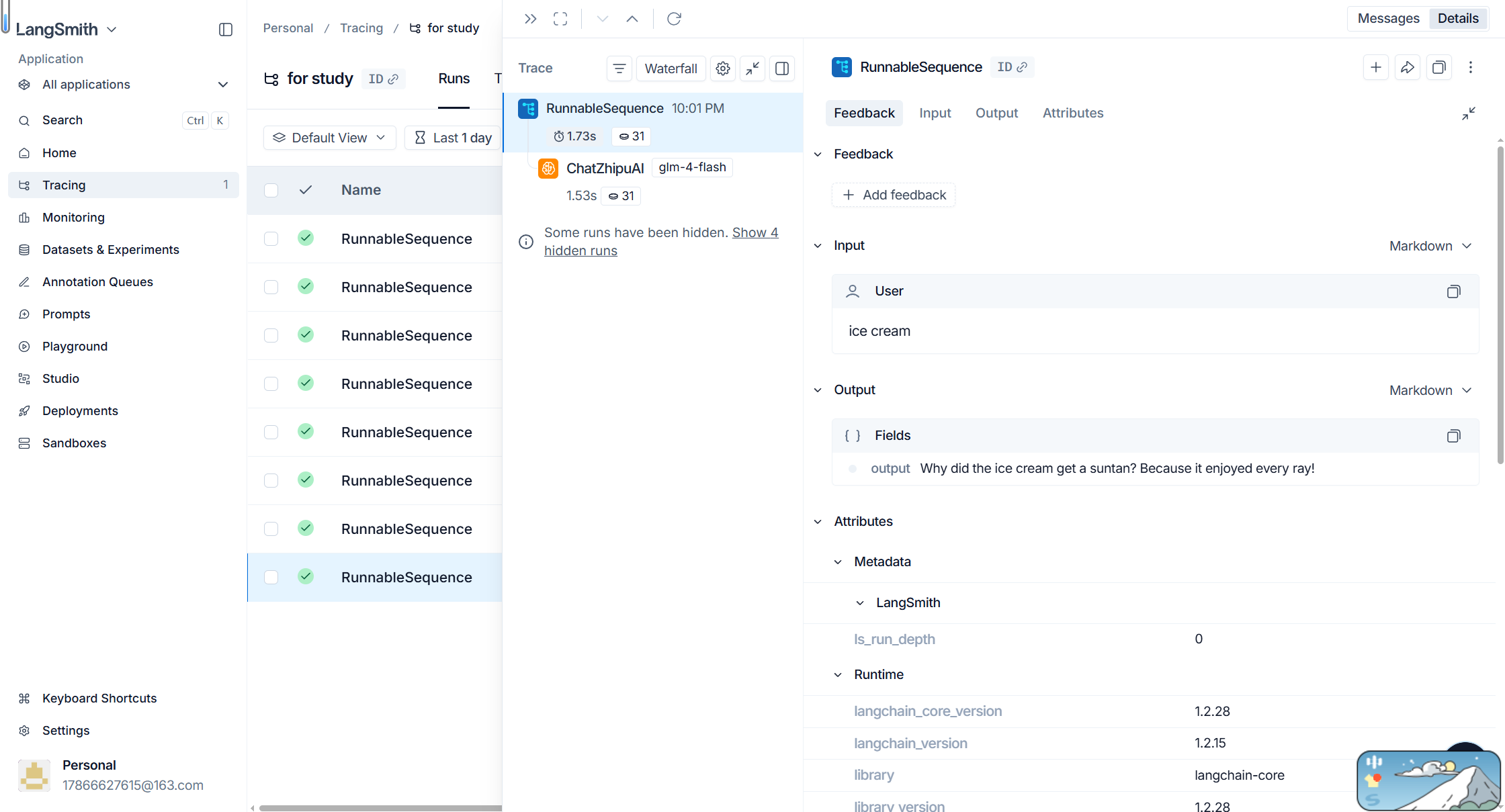
Task: Check the seventh RunnableSequence row checkbox
Action: pyautogui.click(x=271, y=529)
